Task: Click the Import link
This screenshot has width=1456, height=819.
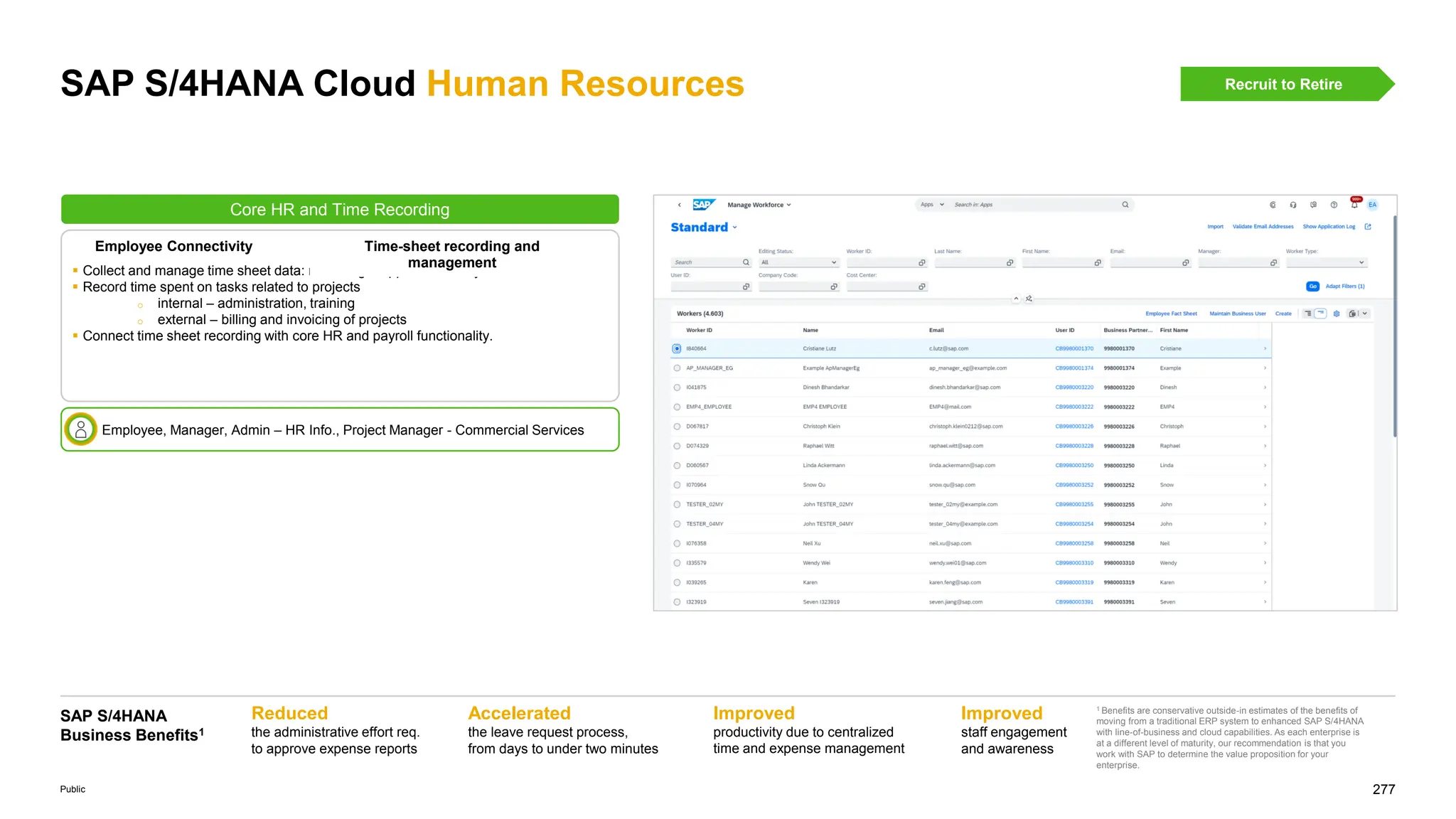Action: point(1215,227)
